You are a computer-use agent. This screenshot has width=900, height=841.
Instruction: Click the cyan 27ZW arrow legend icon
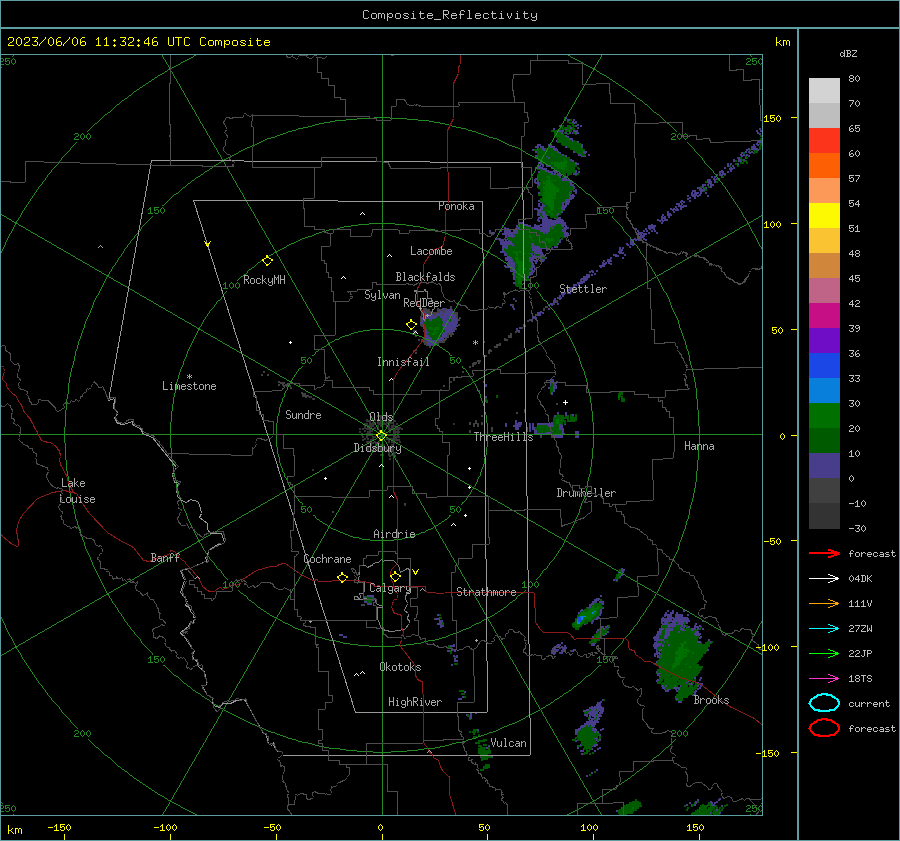(x=824, y=629)
